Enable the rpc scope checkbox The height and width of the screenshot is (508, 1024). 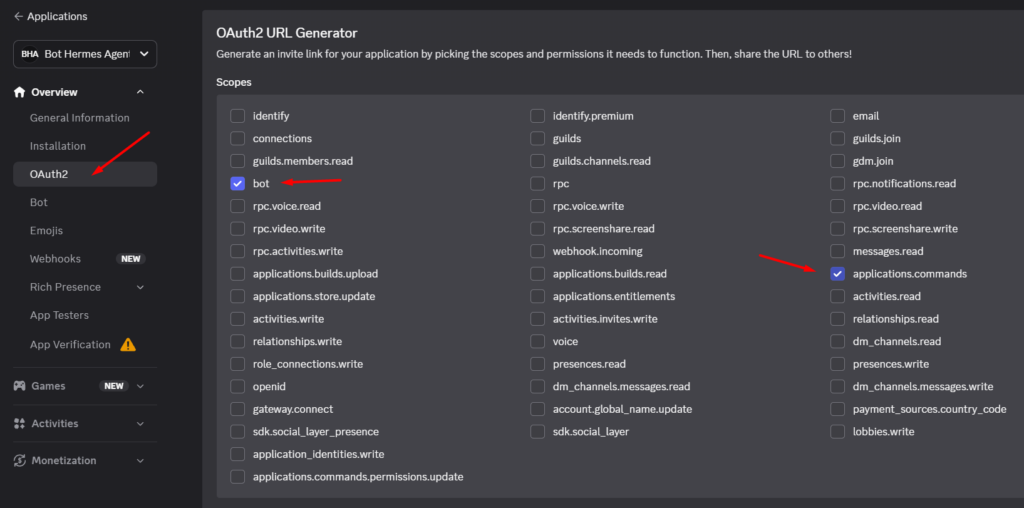click(537, 184)
